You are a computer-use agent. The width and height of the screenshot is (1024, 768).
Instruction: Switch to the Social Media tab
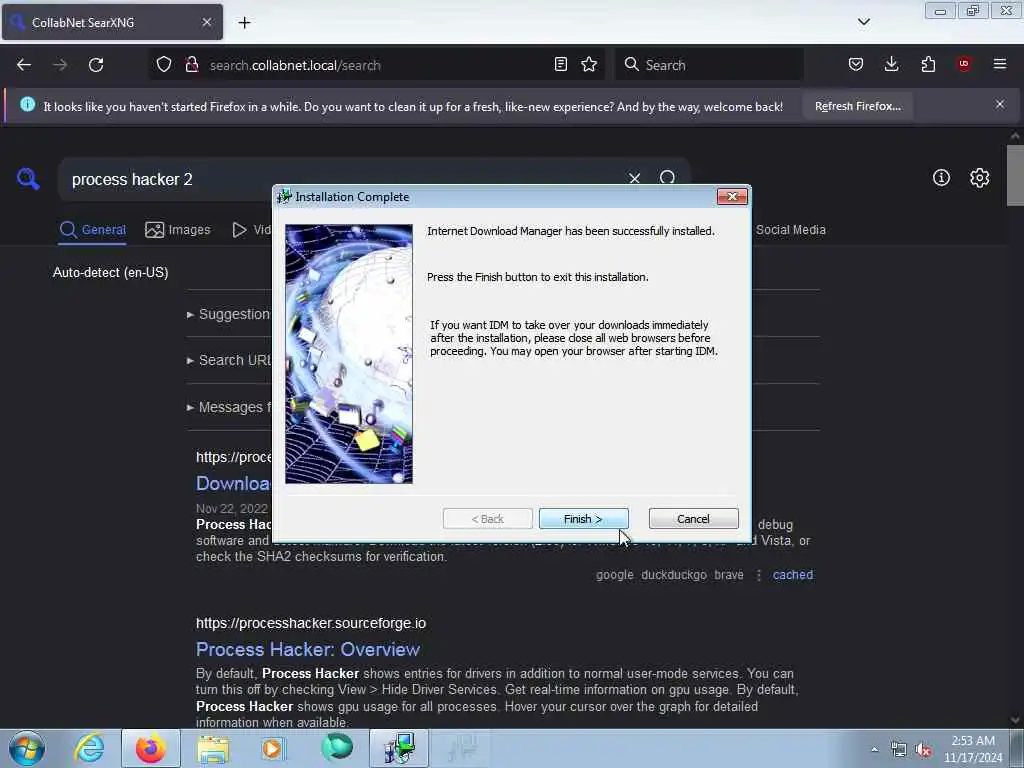click(x=790, y=230)
